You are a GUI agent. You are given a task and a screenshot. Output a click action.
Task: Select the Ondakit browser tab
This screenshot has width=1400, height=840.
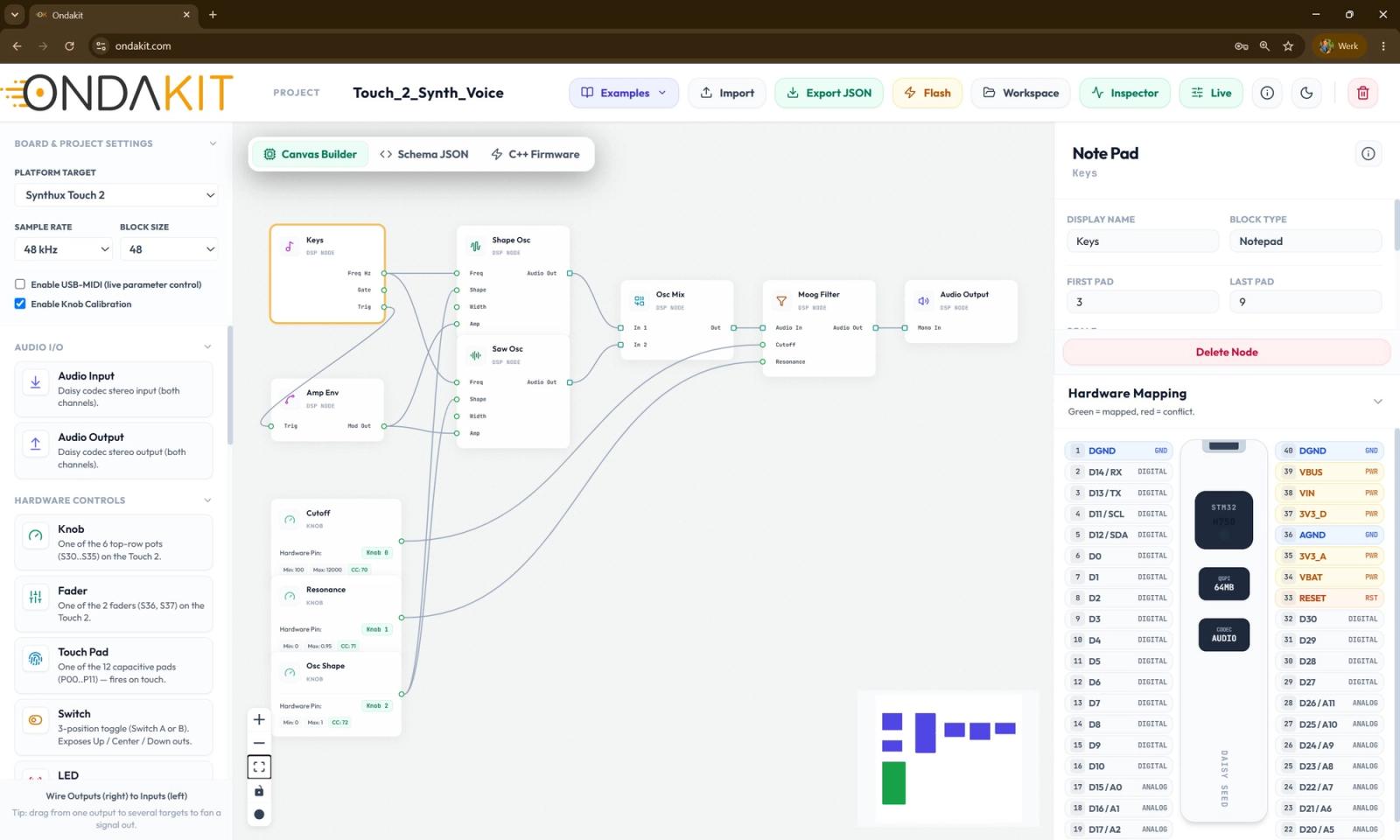click(114, 15)
